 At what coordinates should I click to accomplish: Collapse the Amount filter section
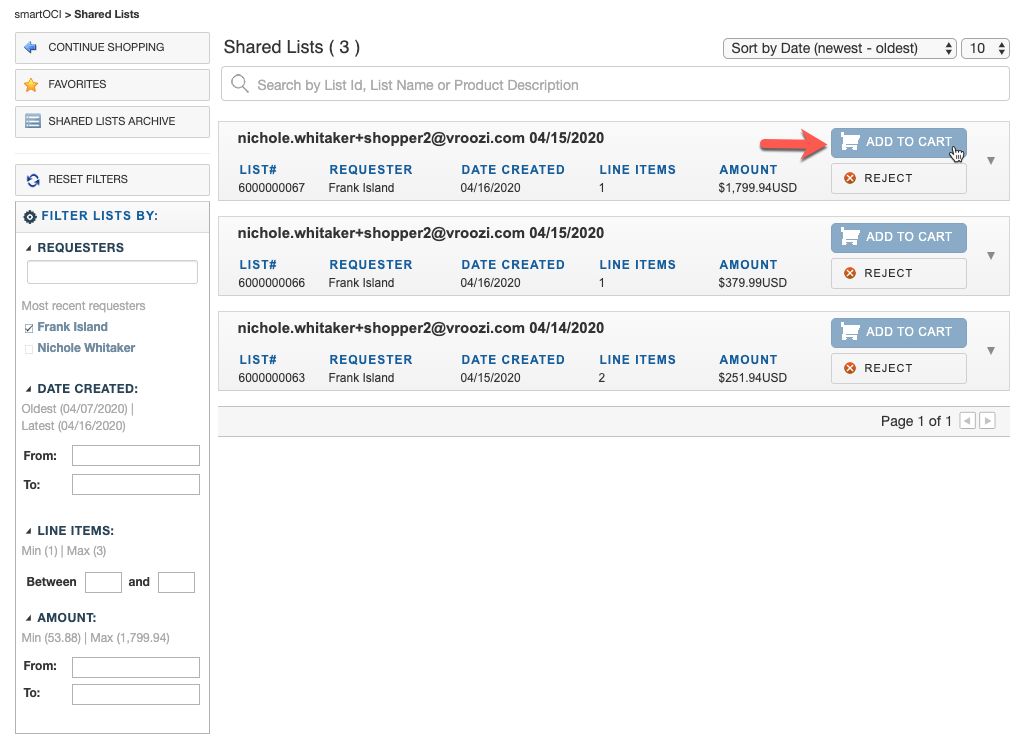coord(28,618)
